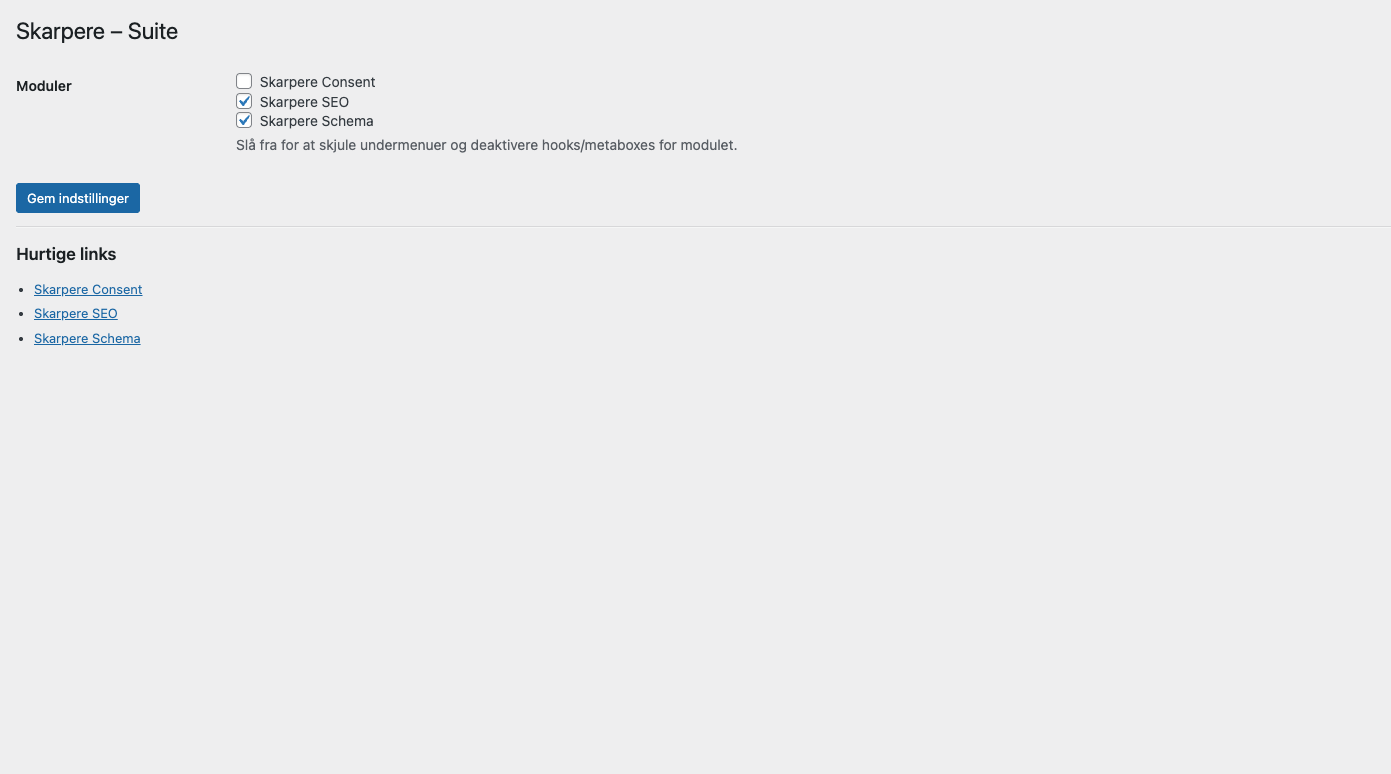1391x774 pixels.
Task: Click the module description help text
Action: click(486, 145)
